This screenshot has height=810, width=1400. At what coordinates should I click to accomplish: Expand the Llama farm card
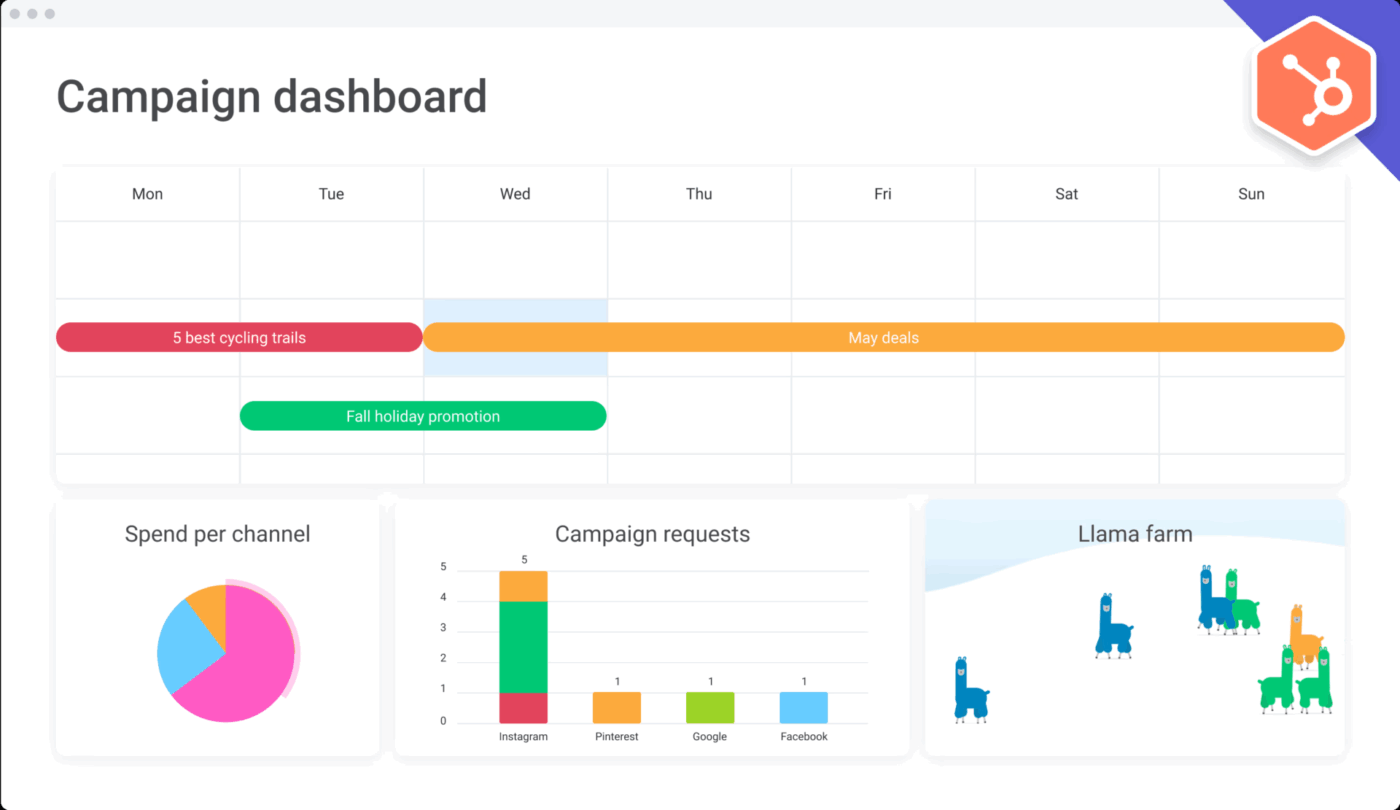click(x=1135, y=534)
